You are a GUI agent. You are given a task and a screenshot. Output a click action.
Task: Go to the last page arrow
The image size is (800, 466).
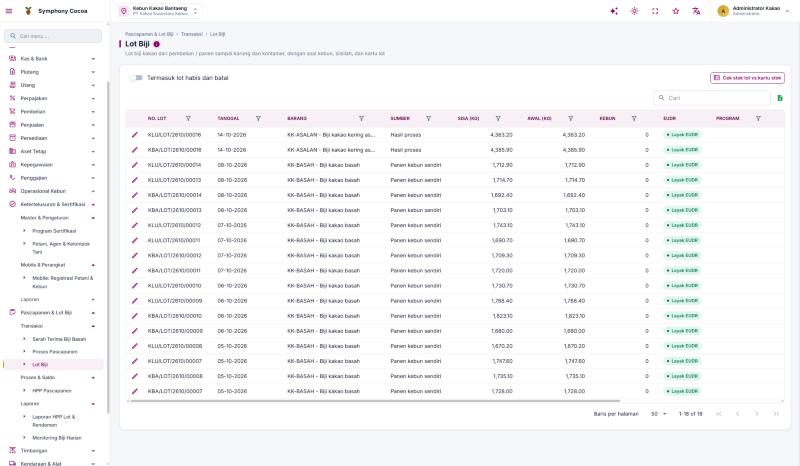[x=776, y=414]
